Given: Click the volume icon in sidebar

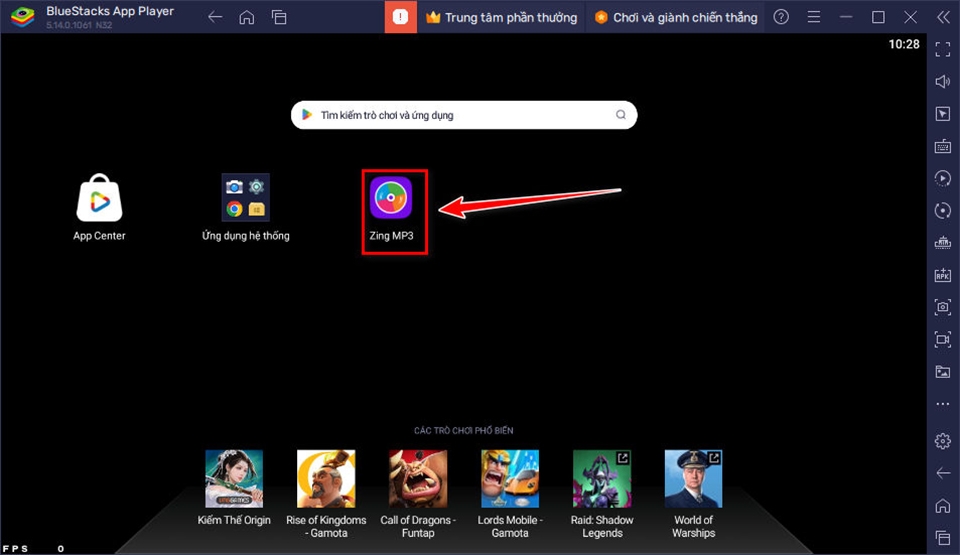Looking at the screenshot, I should pos(943,81).
